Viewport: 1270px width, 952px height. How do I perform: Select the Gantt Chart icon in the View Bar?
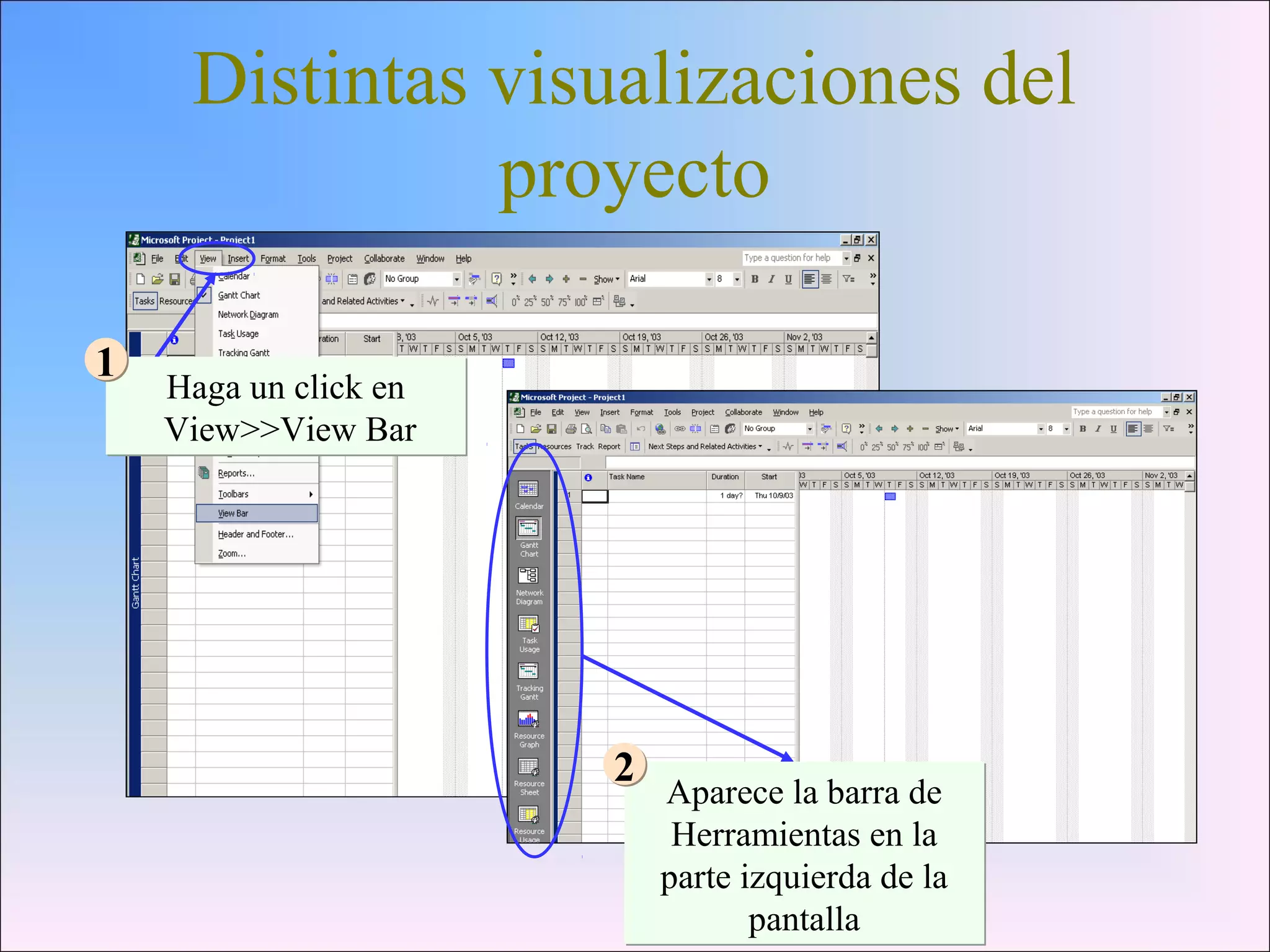tap(528, 528)
